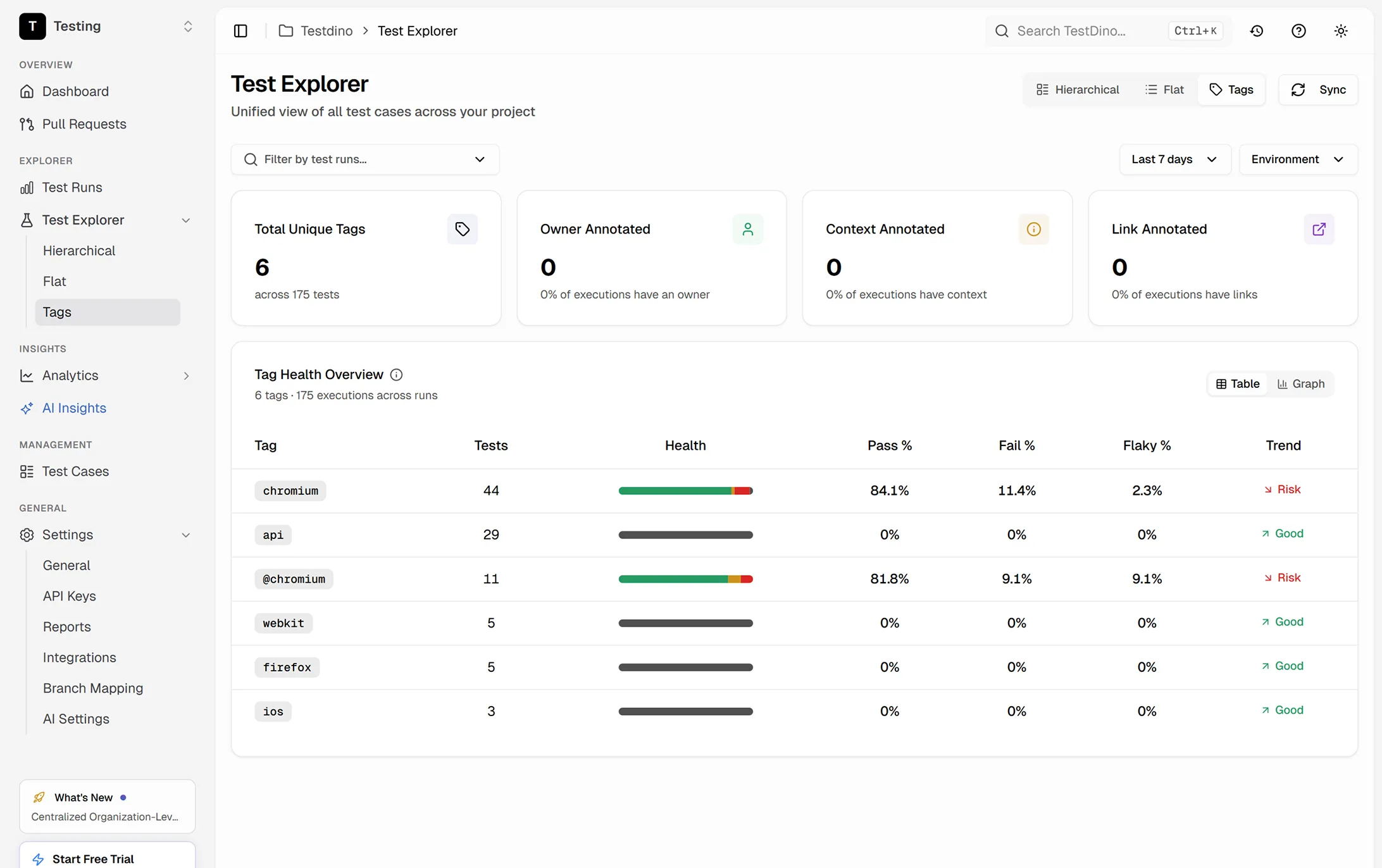
Task: Open the Environment dropdown
Action: coord(1298,159)
